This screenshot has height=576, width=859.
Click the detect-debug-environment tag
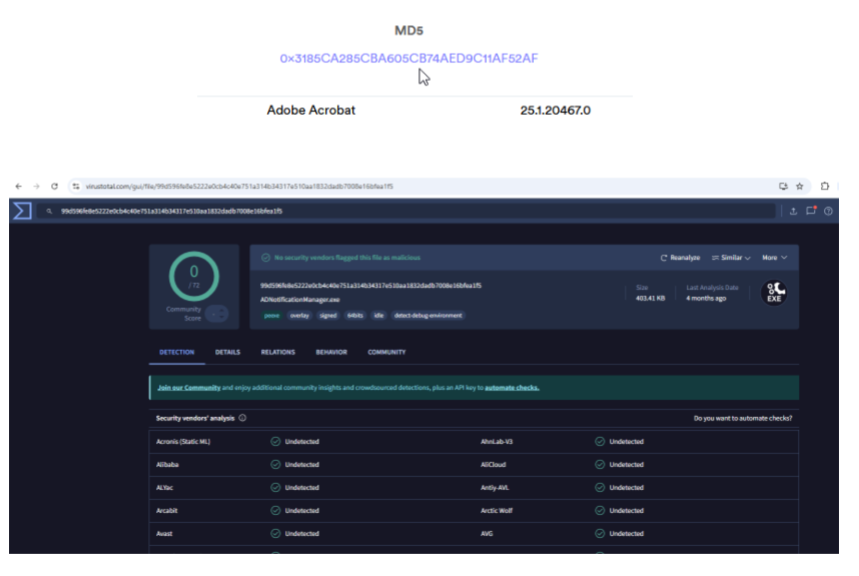point(428,316)
